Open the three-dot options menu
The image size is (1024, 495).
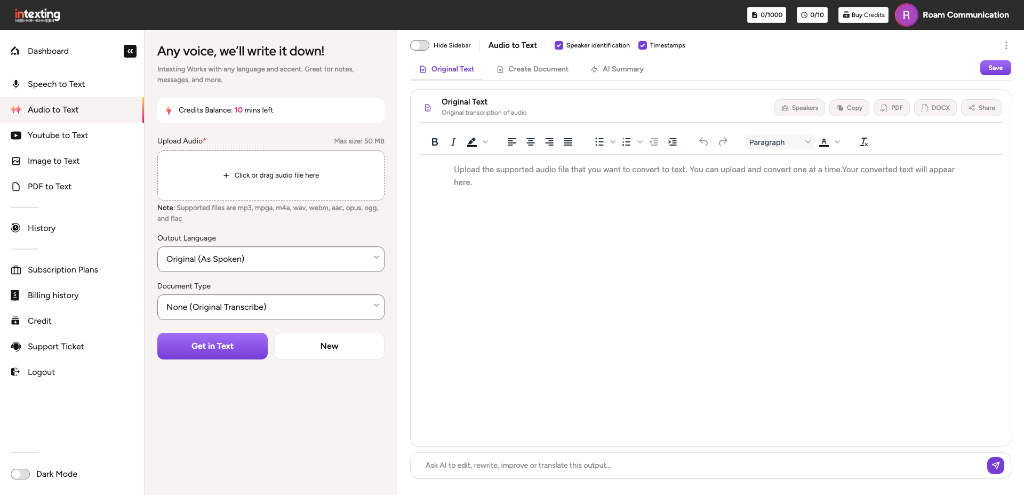pos(1006,46)
